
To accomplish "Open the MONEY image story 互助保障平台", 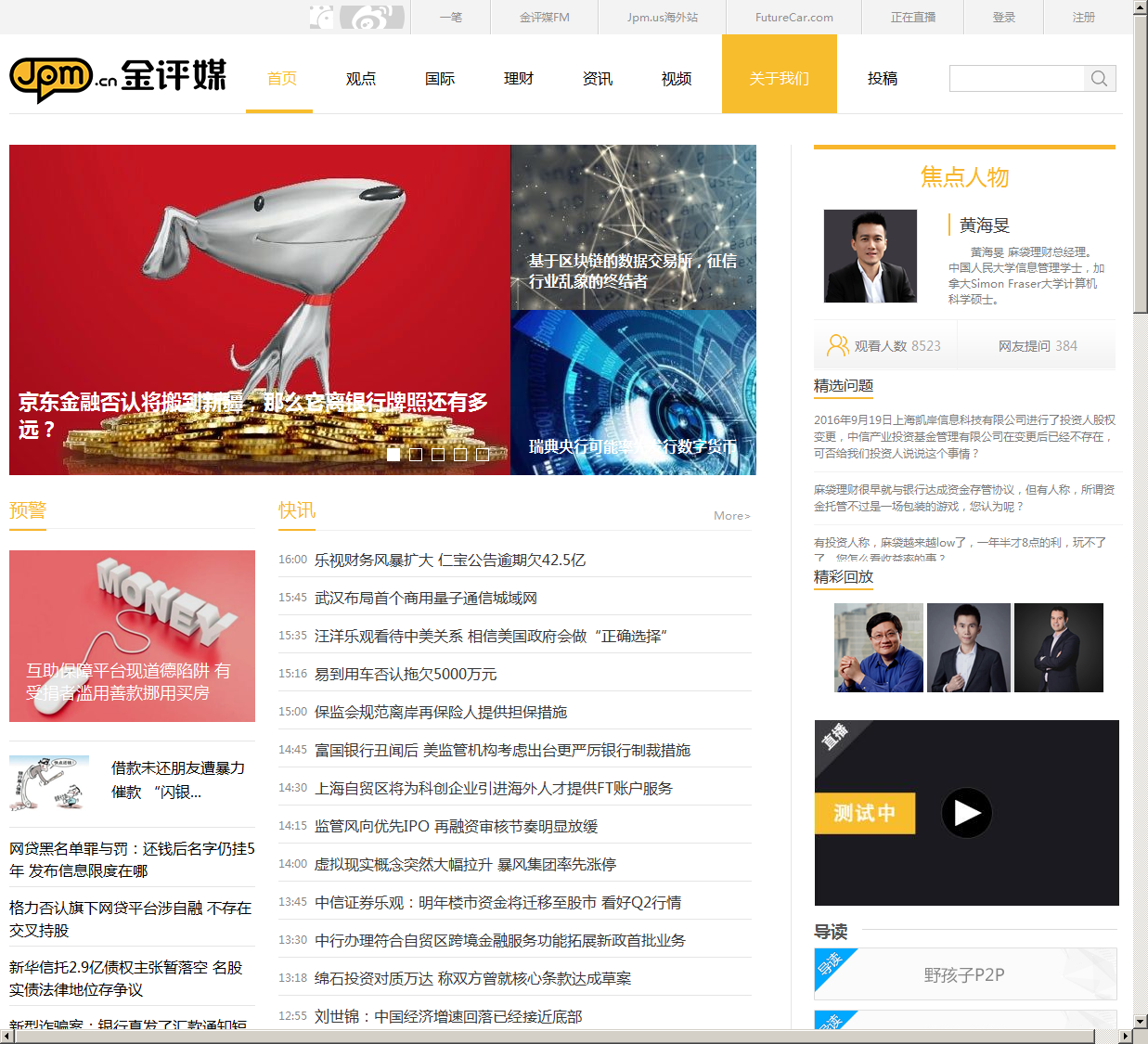I will [x=132, y=636].
